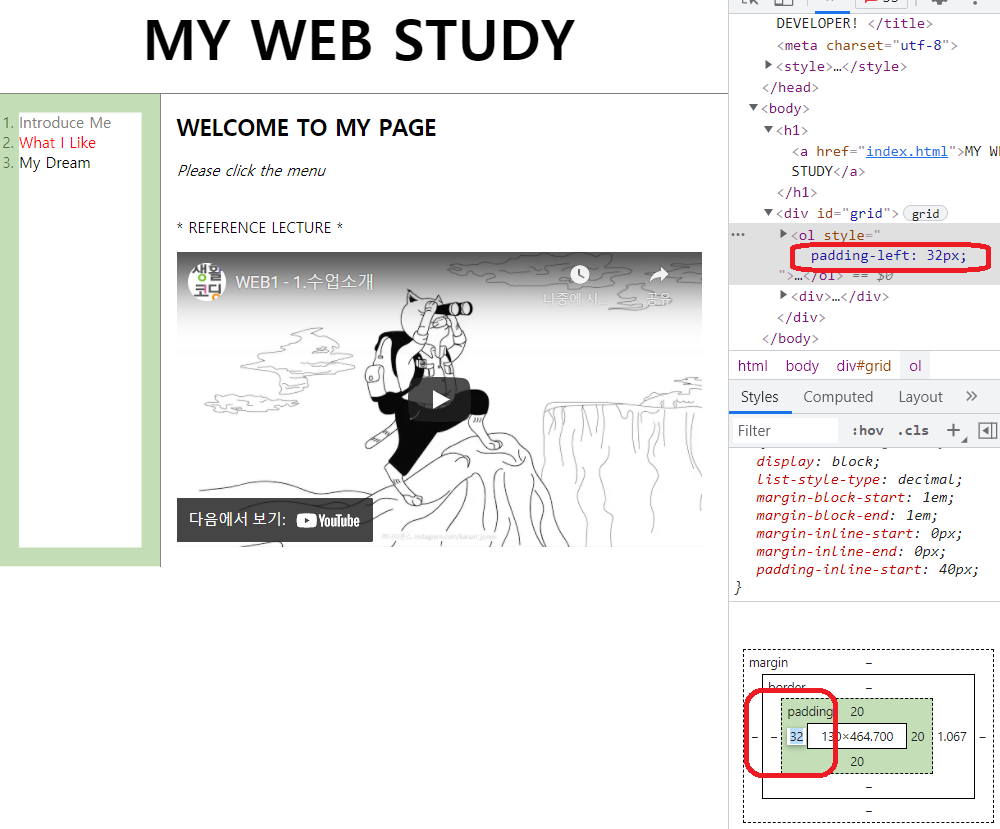Play the embedded YouTube lecture video
This screenshot has width=1000, height=829.
click(439, 400)
